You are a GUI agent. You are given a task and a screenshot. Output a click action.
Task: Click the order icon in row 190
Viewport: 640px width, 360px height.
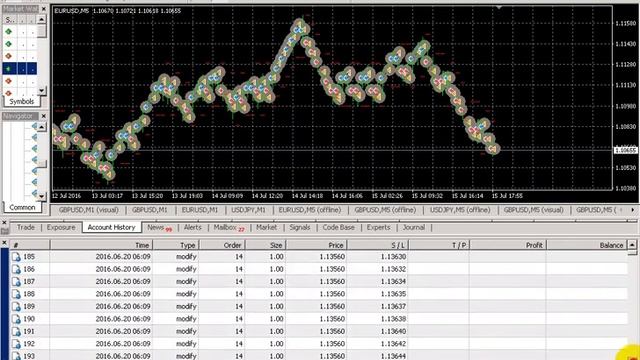(16, 319)
